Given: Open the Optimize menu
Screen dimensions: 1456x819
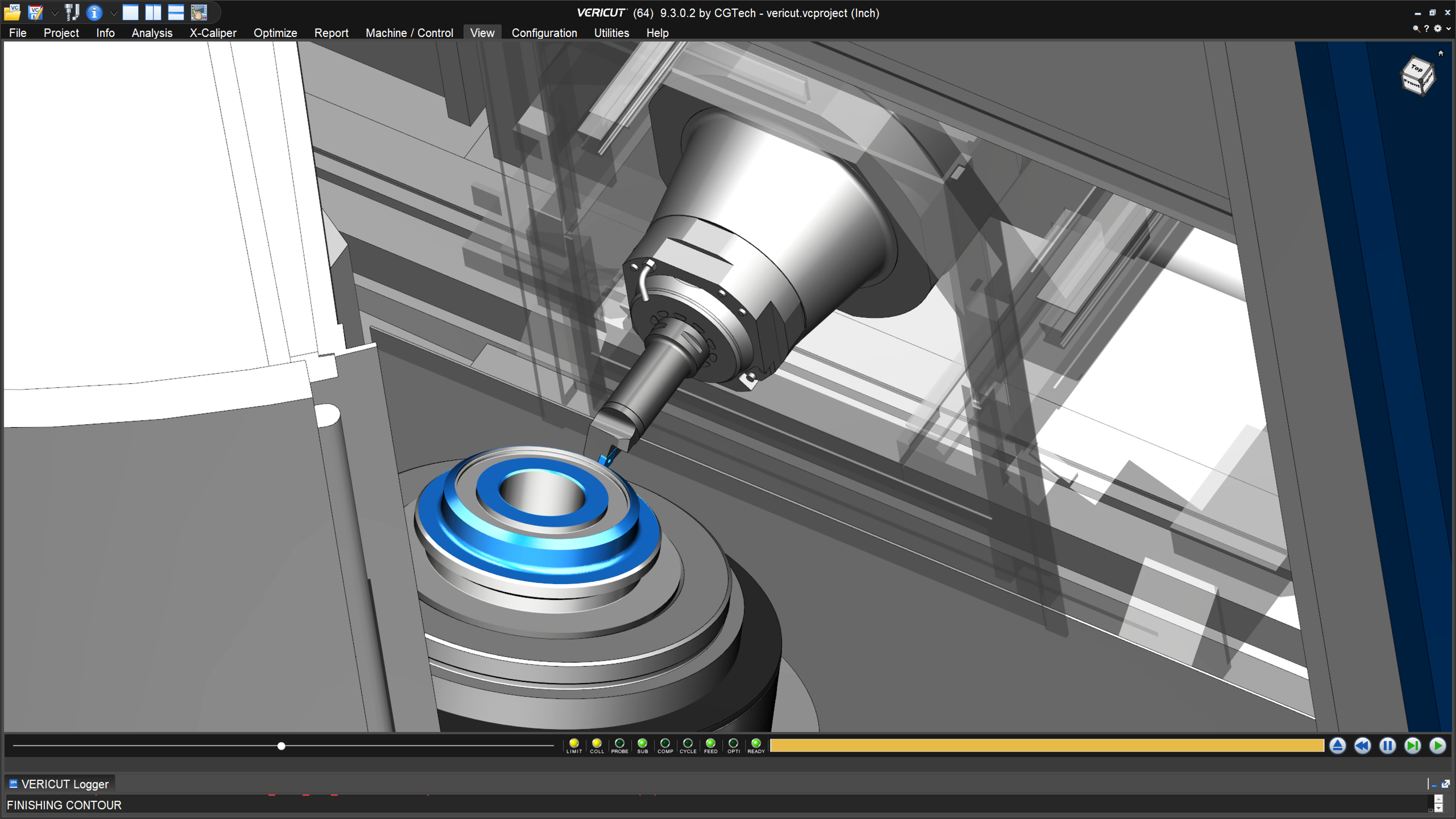Looking at the screenshot, I should [x=275, y=33].
